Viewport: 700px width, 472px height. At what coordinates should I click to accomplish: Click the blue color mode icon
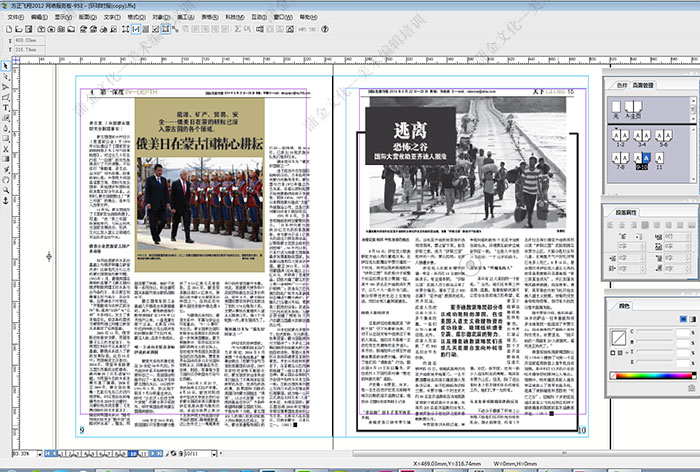tap(683, 319)
